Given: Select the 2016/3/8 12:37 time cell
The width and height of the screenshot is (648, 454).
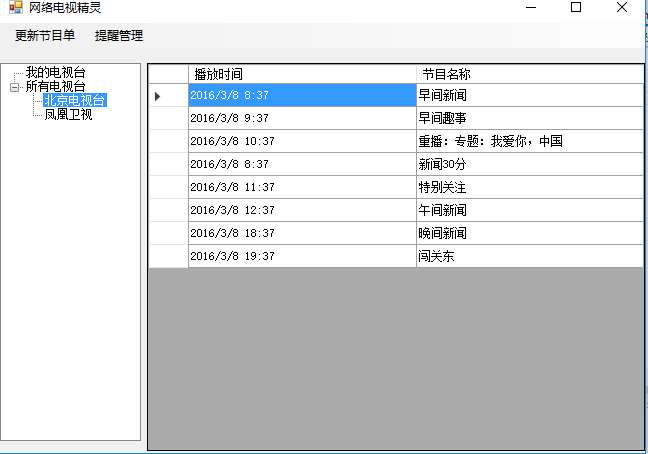Looking at the screenshot, I should point(302,210).
